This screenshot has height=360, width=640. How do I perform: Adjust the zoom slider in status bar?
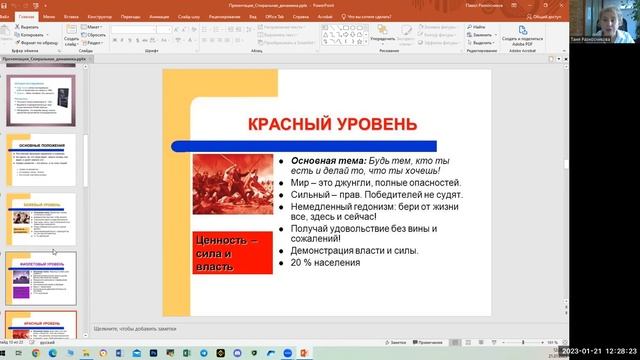(x=523, y=342)
